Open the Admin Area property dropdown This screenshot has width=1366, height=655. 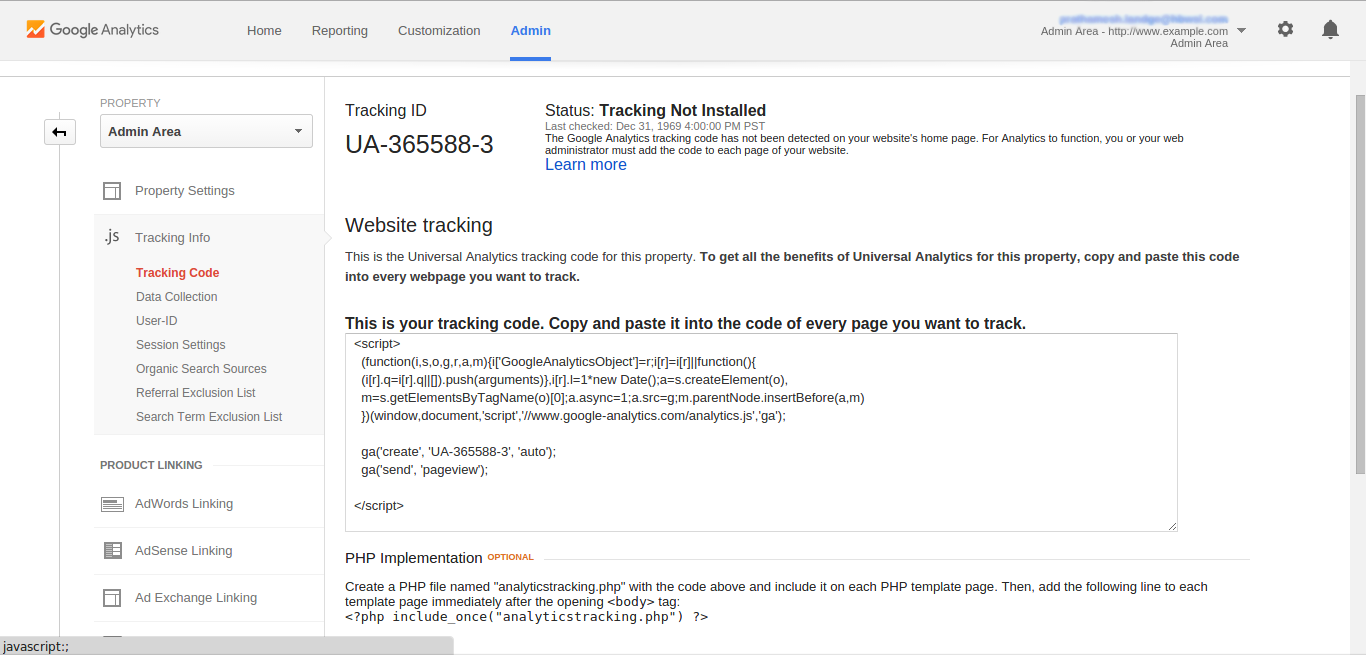click(206, 131)
